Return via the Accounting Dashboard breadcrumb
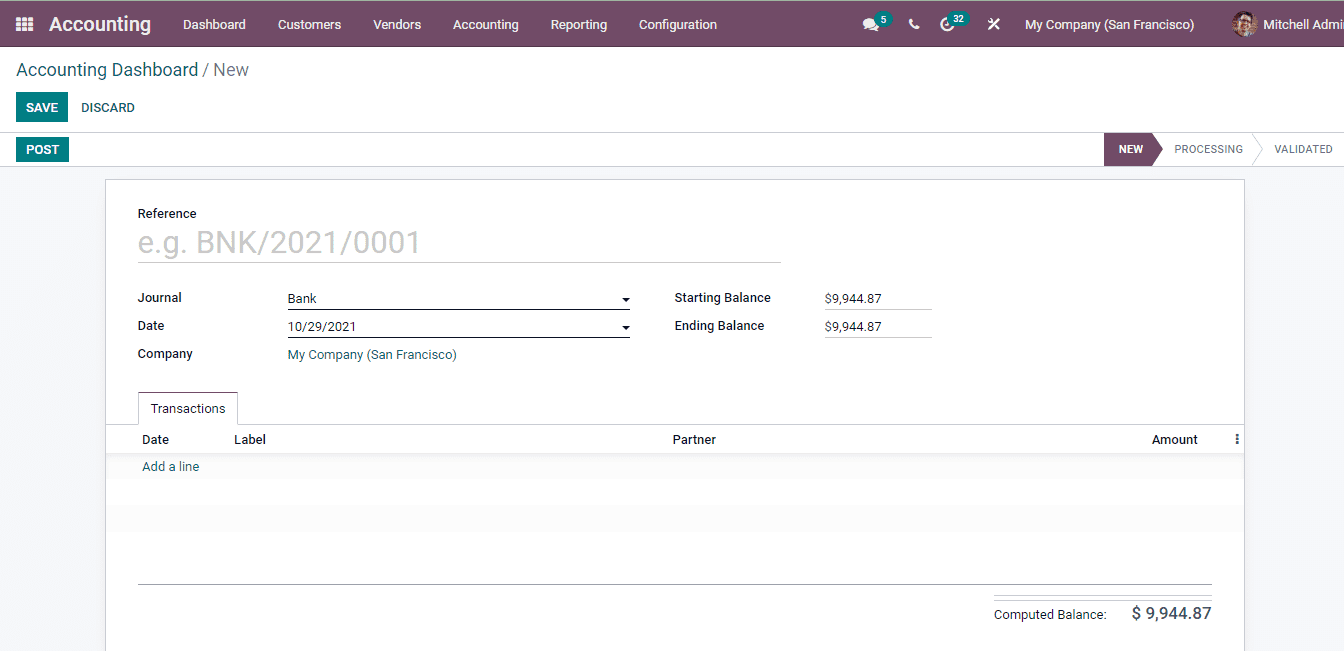1344x651 pixels. pyautogui.click(x=106, y=69)
